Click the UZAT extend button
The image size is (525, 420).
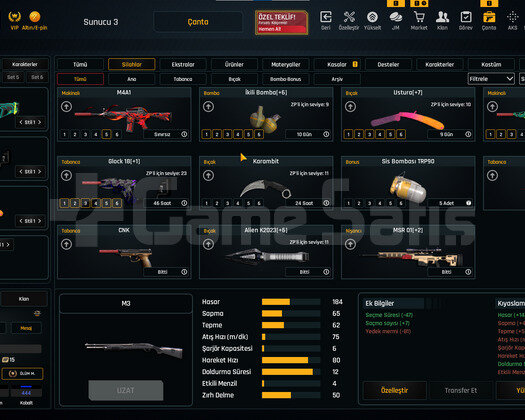(x=126, y=390)
